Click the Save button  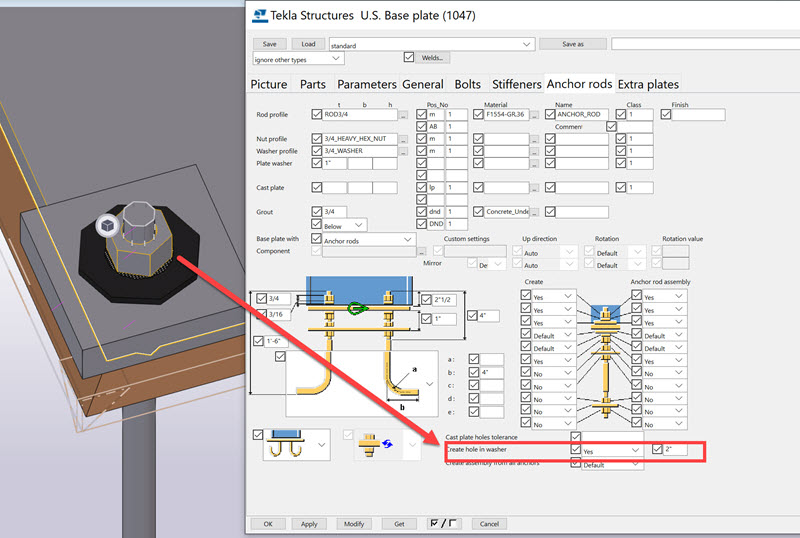[x=269, y=44]
